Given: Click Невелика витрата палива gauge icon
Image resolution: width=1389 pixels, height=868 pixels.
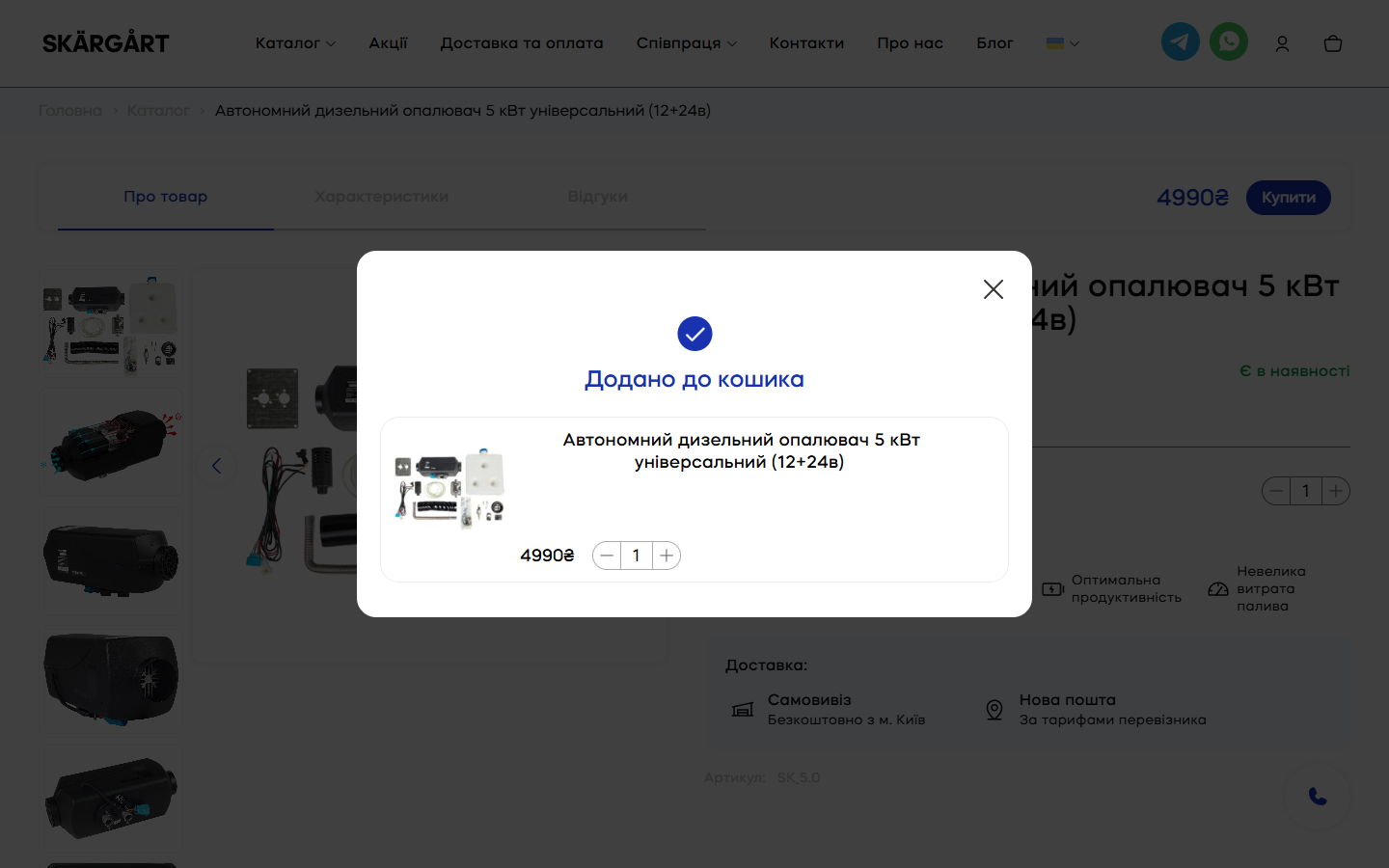Looking at the screenshot, I should tap(1218, 588).
